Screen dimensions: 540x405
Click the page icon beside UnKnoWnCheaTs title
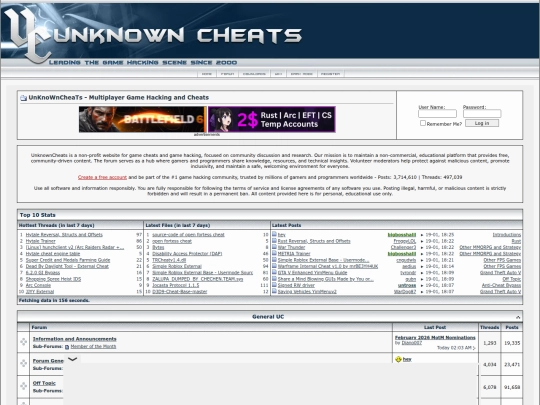[23, 98]
